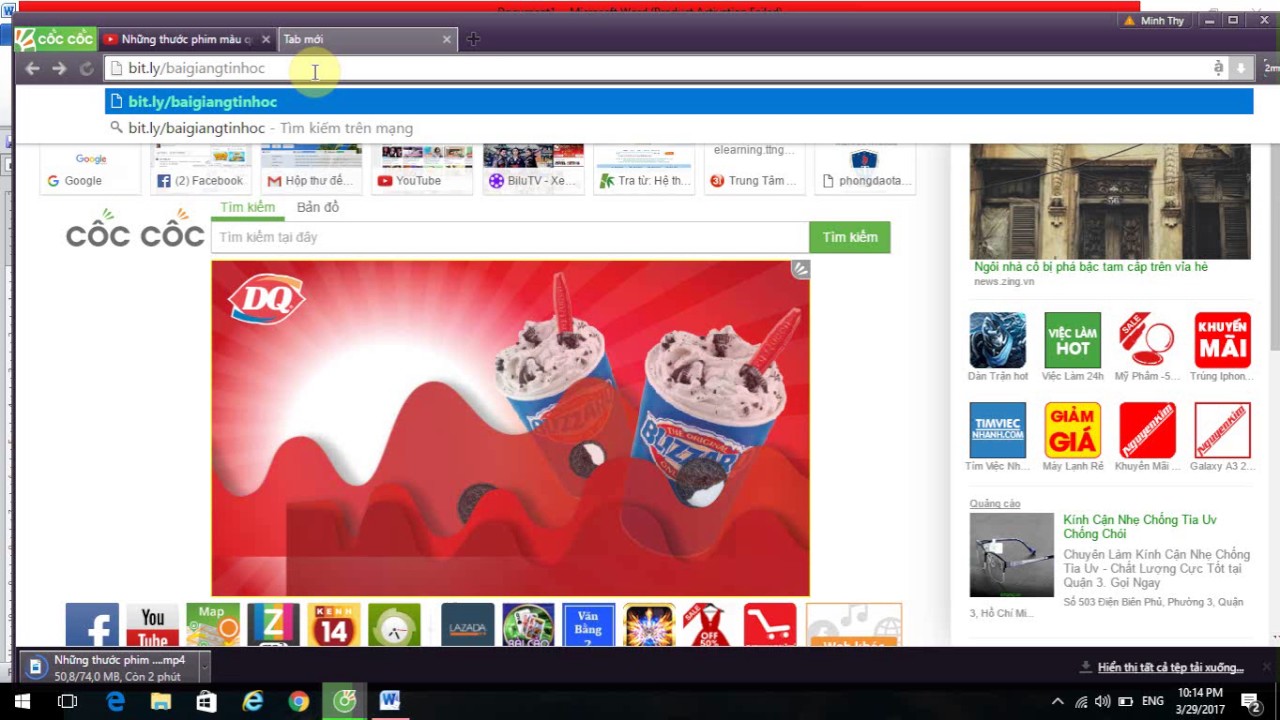The height and width of the screenshot is (720, 1280).
Task: Open the 'Hộp thư đế...' Gmail tile
Action: 311,169
